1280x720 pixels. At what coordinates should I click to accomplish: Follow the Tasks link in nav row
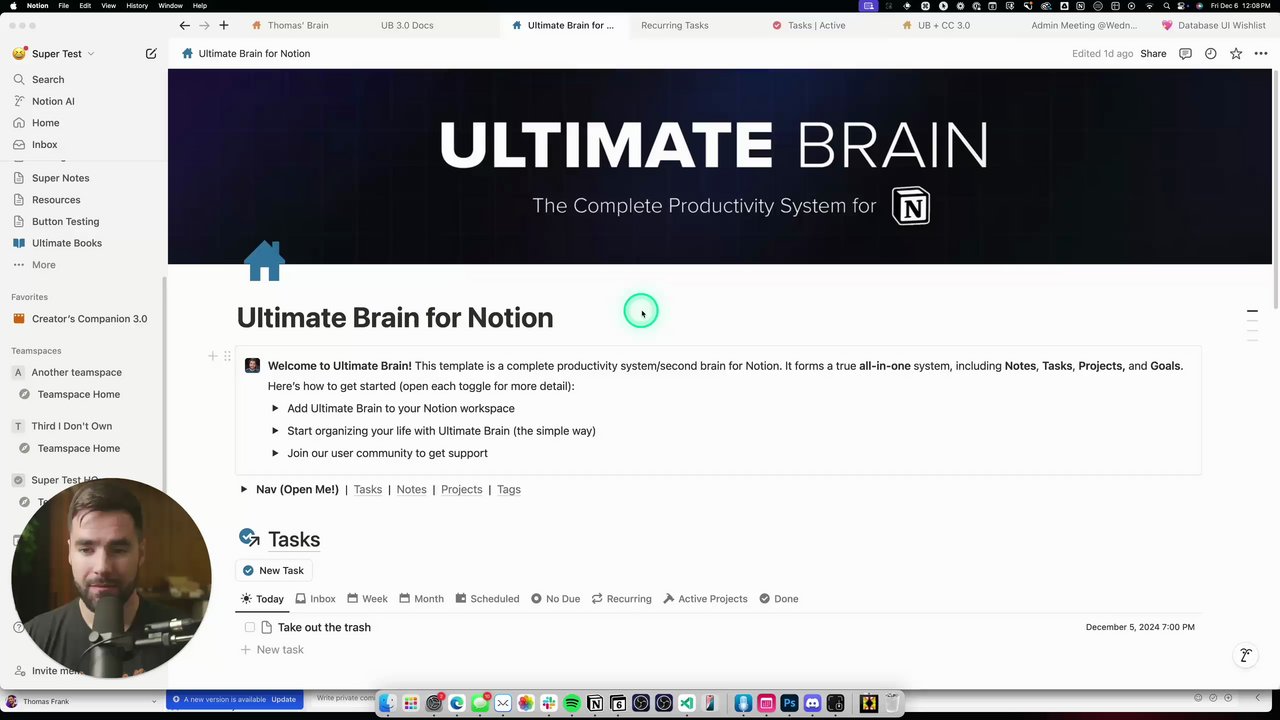367,489
